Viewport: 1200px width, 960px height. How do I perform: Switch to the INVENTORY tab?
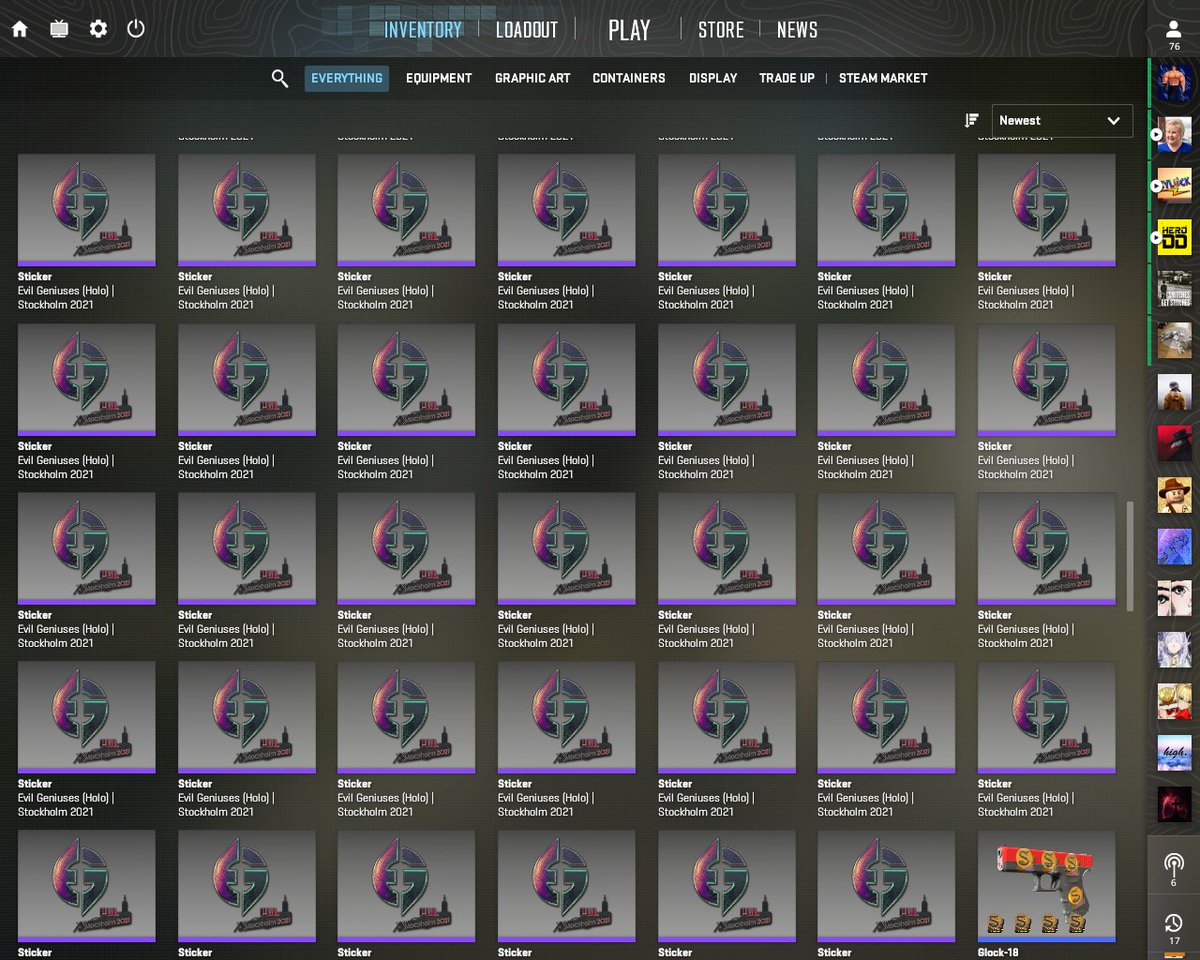pyautogui.click(x=423, y=30)
